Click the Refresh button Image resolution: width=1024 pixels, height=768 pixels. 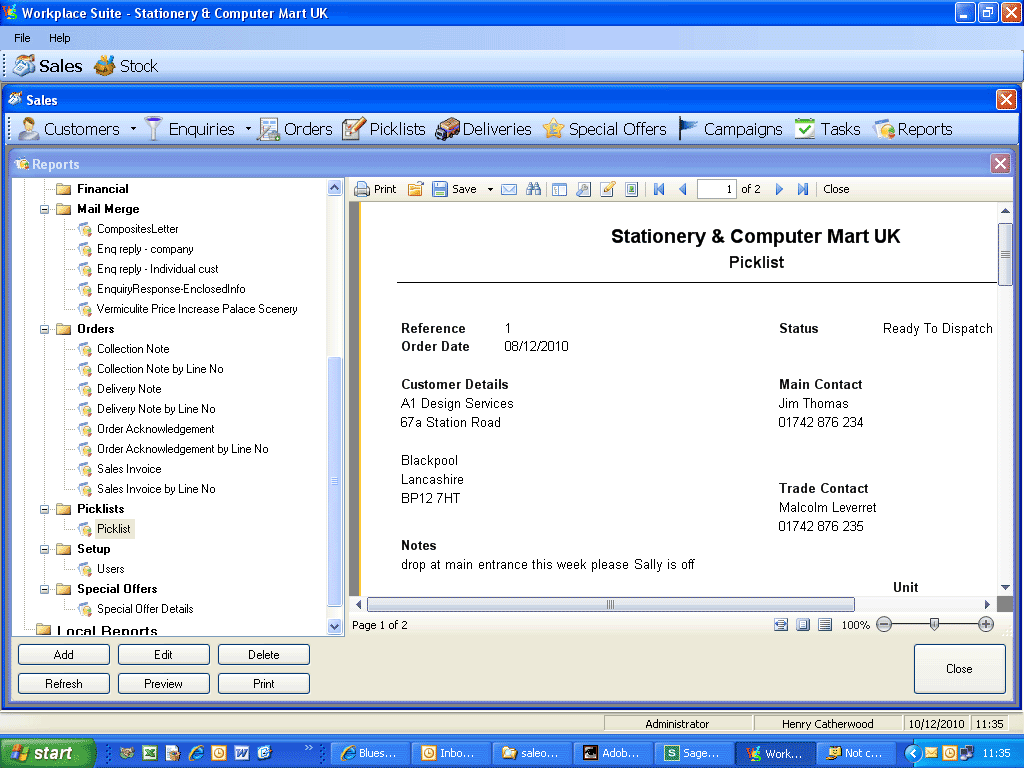point(64,684)
